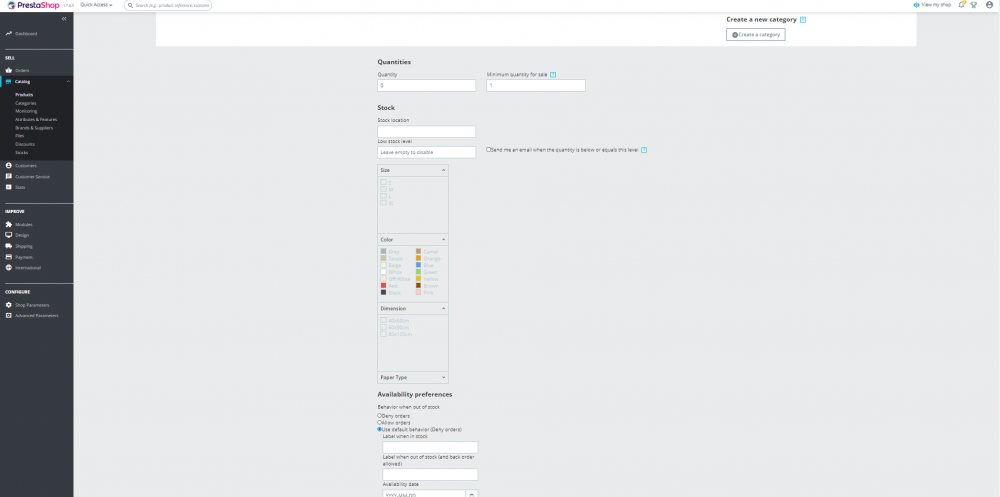Click the Shipping truck icon
Viewport: 1000px width, 497px height.
coord(9,246)
